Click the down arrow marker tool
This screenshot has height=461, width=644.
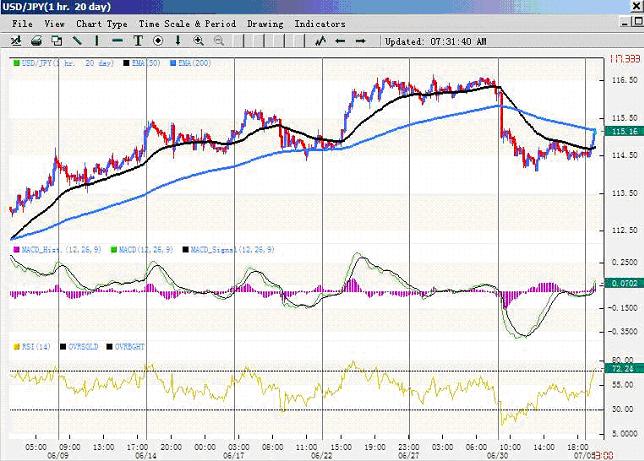pyautogui.click(x=179, y=41)
